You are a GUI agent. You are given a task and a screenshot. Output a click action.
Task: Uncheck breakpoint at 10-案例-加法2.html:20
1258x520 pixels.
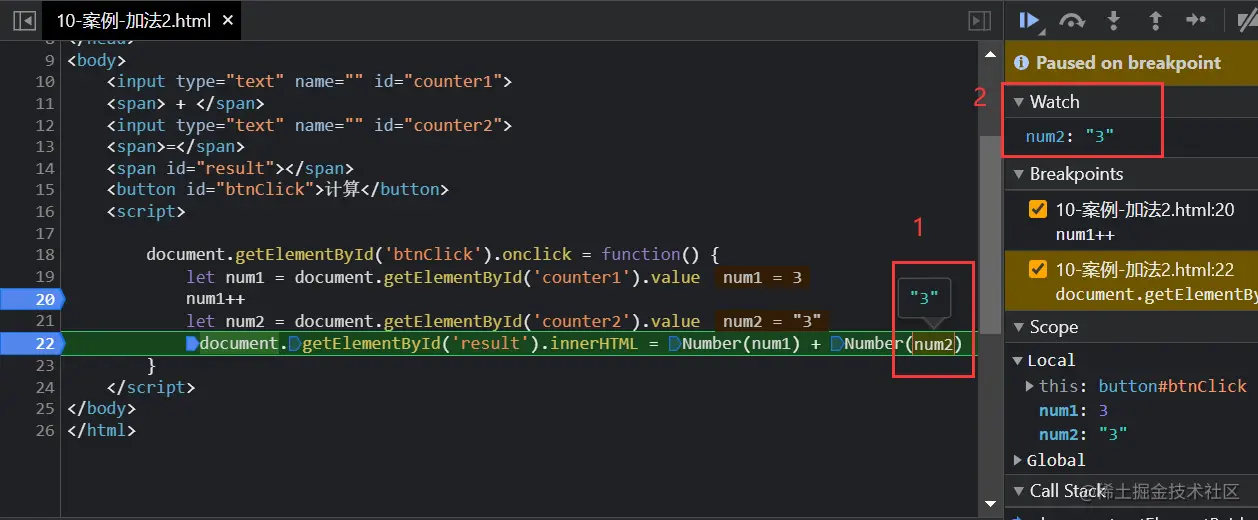pyautogui.click(x=1038, y=209)
